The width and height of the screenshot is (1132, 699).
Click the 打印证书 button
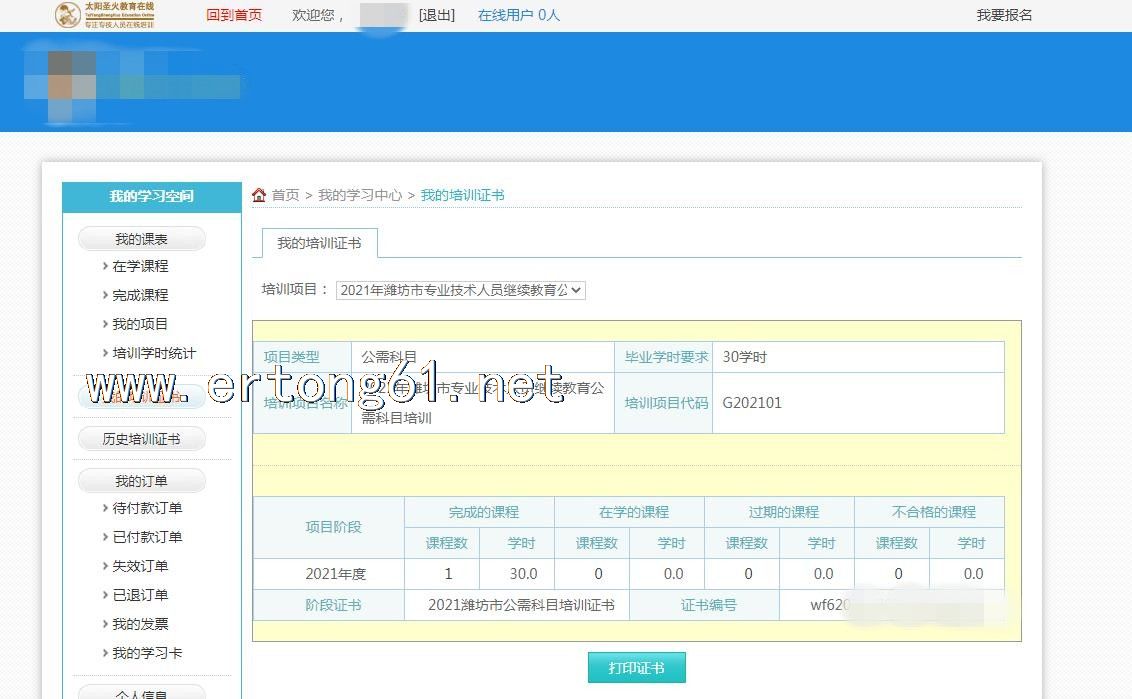click(637, 668)
